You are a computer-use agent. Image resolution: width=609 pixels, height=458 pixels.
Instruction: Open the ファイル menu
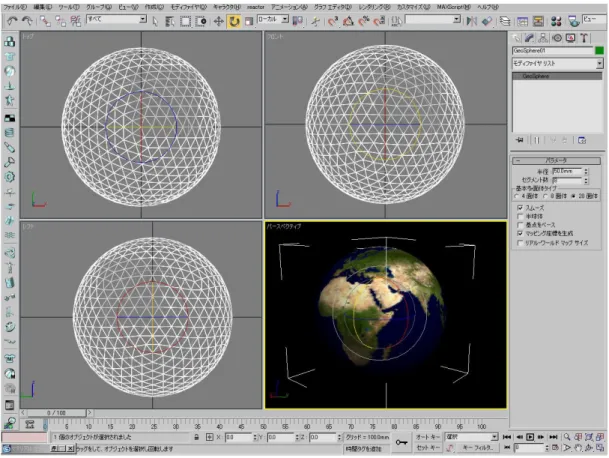(x=15, y=7)
